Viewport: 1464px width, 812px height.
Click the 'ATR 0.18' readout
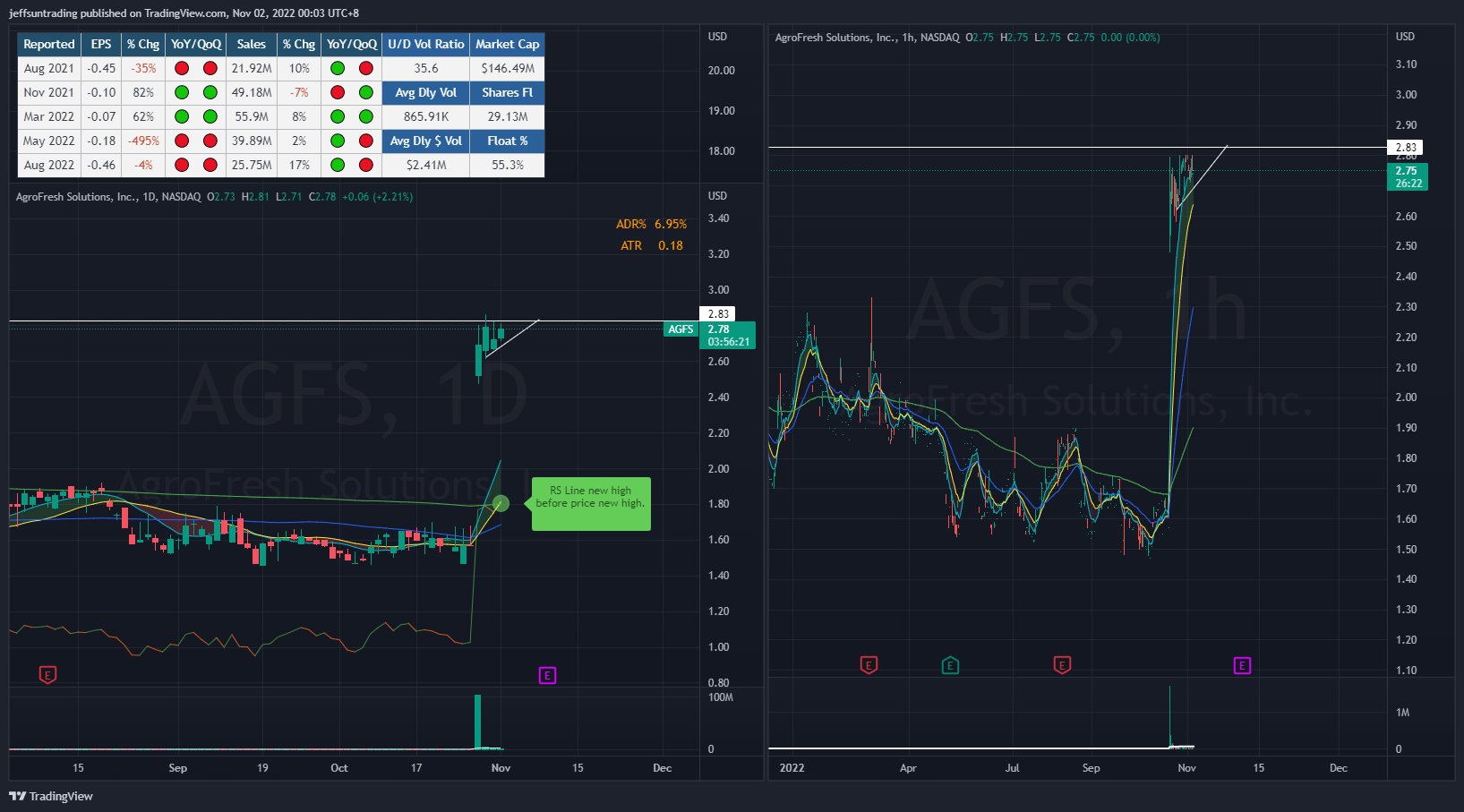click(x=652, y=245)
